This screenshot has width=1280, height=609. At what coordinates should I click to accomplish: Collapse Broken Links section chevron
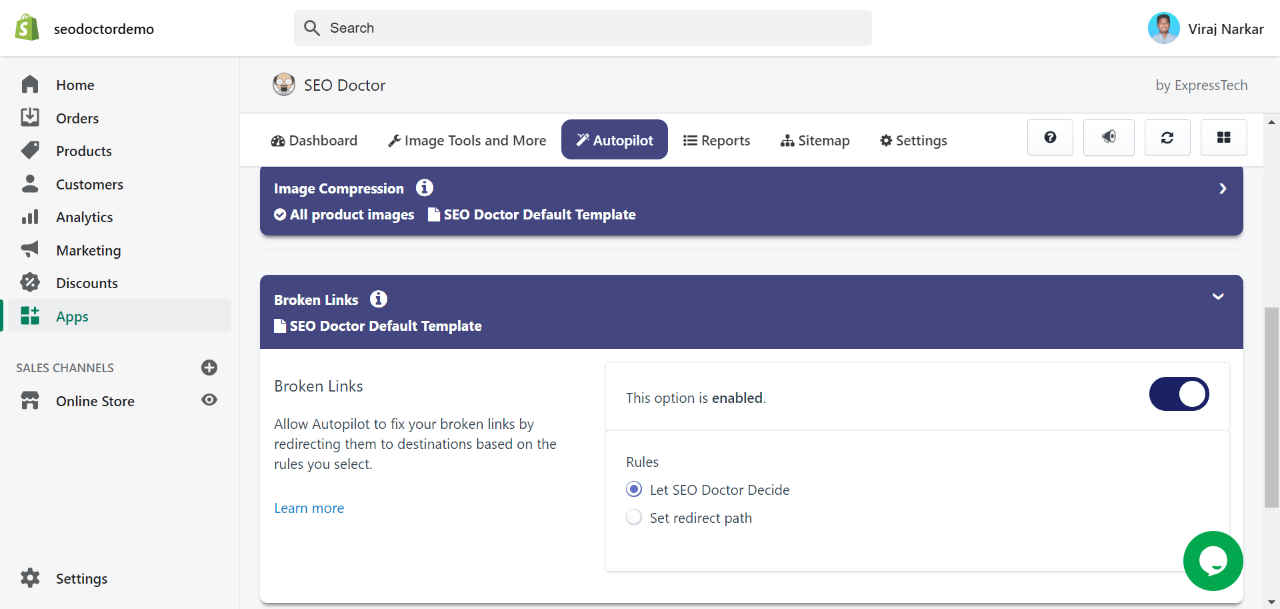click(x=1218, y=296)
